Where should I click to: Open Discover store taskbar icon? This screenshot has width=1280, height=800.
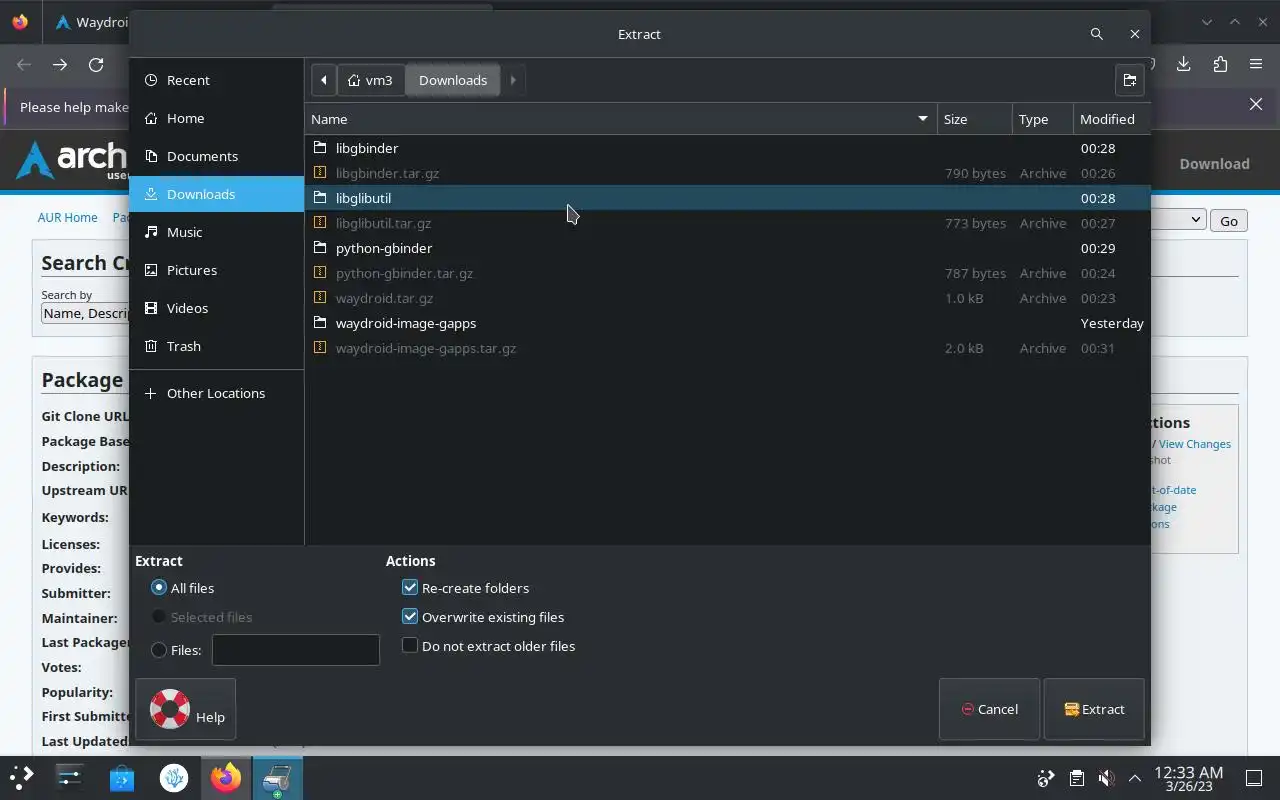click(x=122, y=777)
